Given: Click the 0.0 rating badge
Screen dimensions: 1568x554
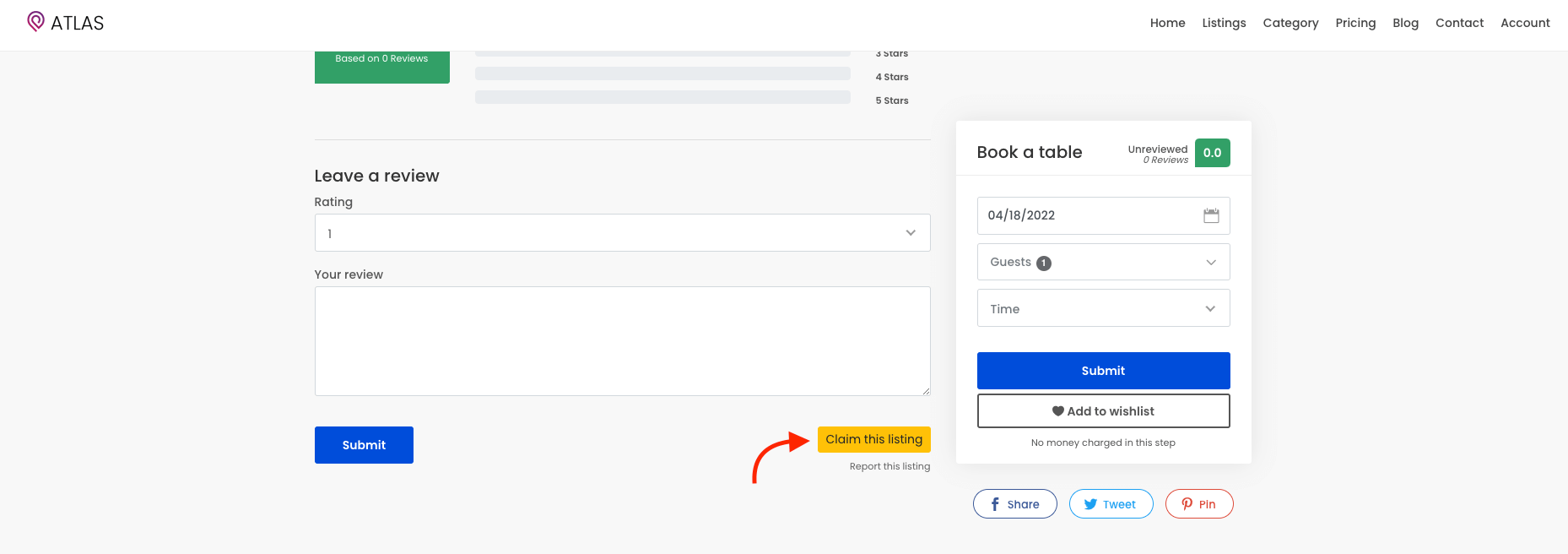Looking at the screenshot, I should [1212, 153].
